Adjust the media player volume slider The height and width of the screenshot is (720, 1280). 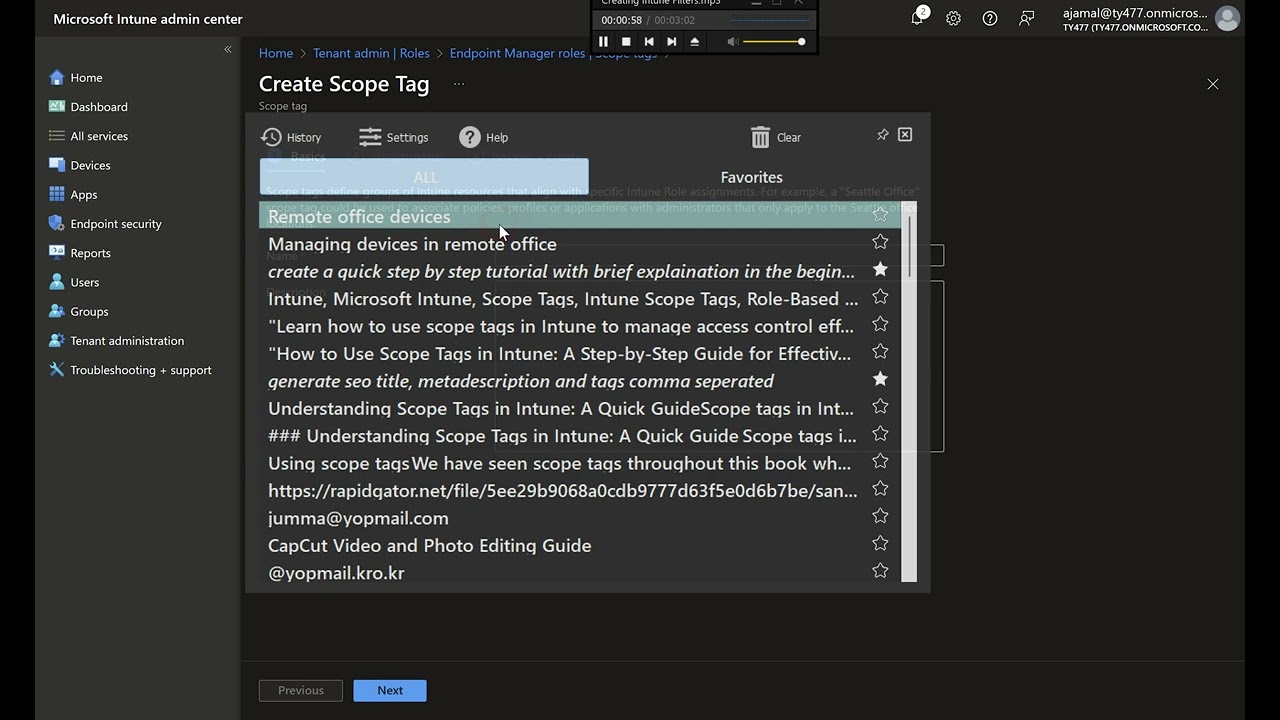774,42
